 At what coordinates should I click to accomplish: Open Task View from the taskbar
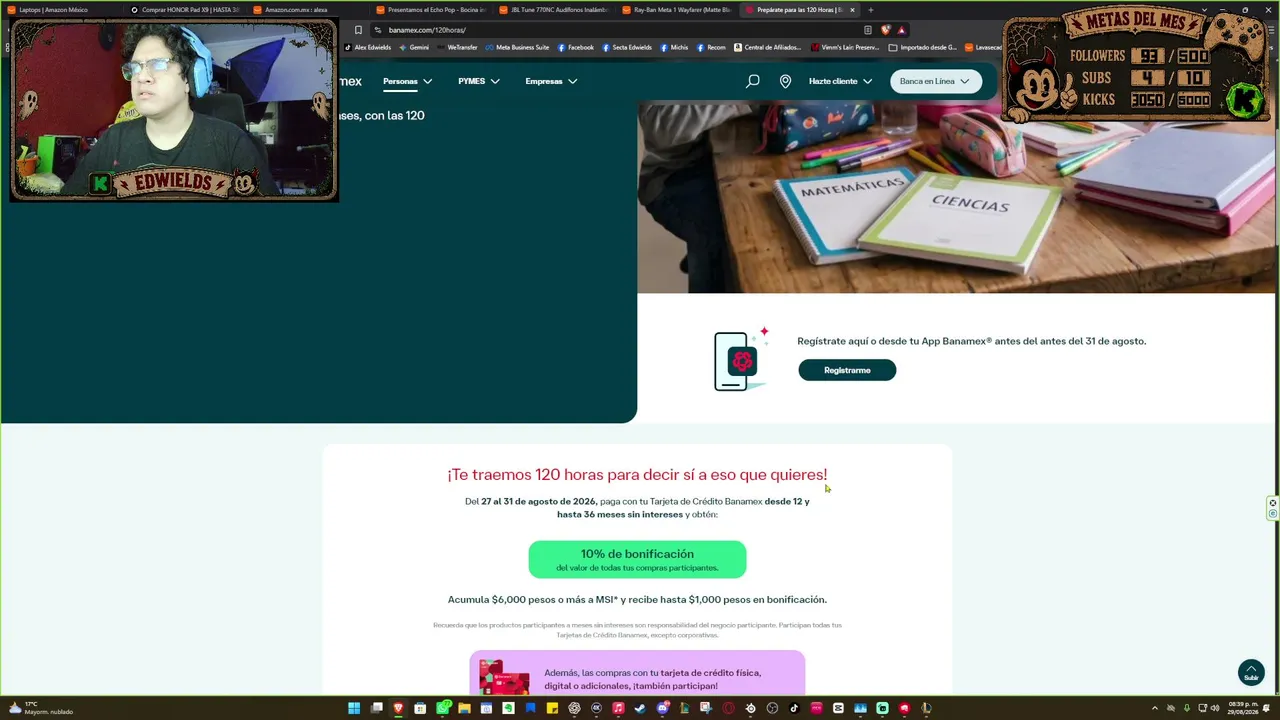[376, 708]
